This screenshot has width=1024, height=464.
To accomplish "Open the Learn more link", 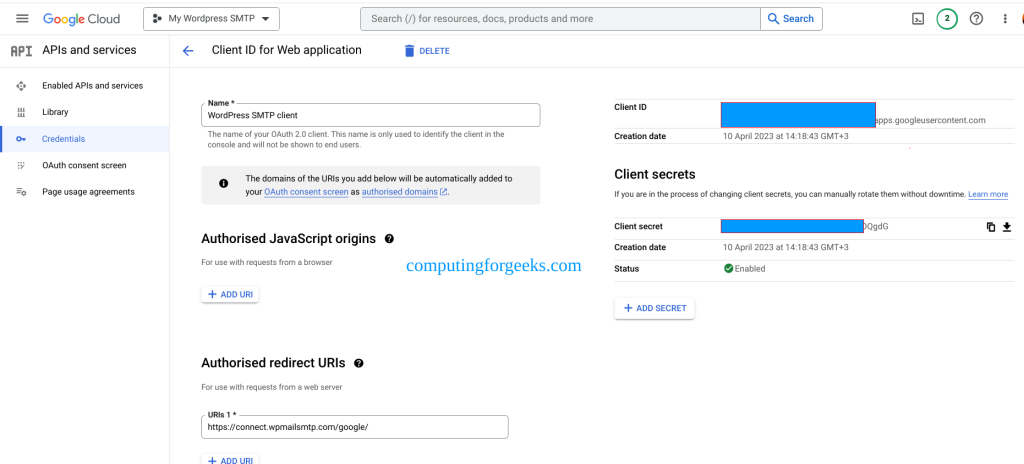I will [x=988, y=194].
